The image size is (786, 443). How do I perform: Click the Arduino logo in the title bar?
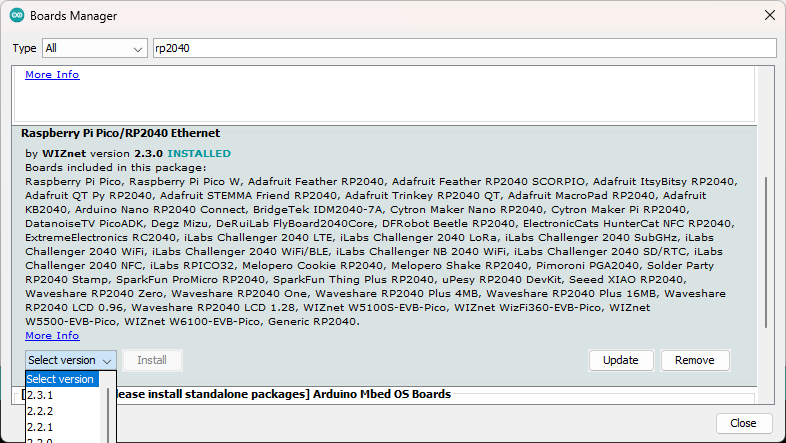point(17,16)
